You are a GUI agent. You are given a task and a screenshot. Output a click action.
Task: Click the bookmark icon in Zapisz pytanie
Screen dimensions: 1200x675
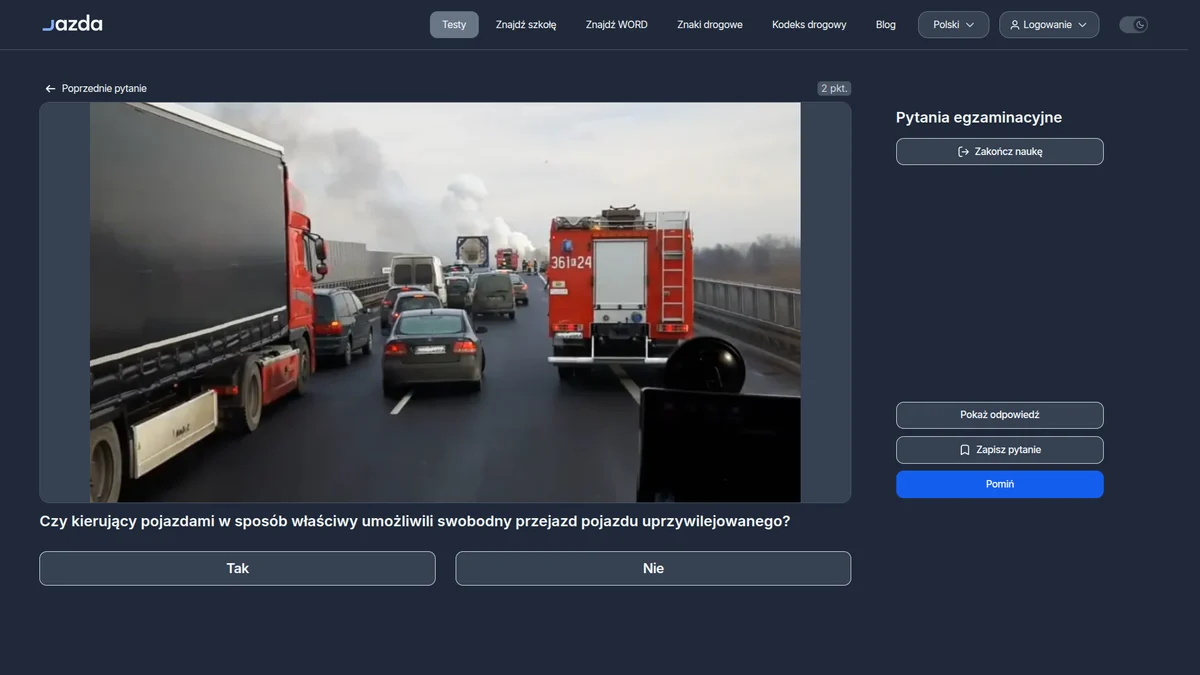pos(964,450)
